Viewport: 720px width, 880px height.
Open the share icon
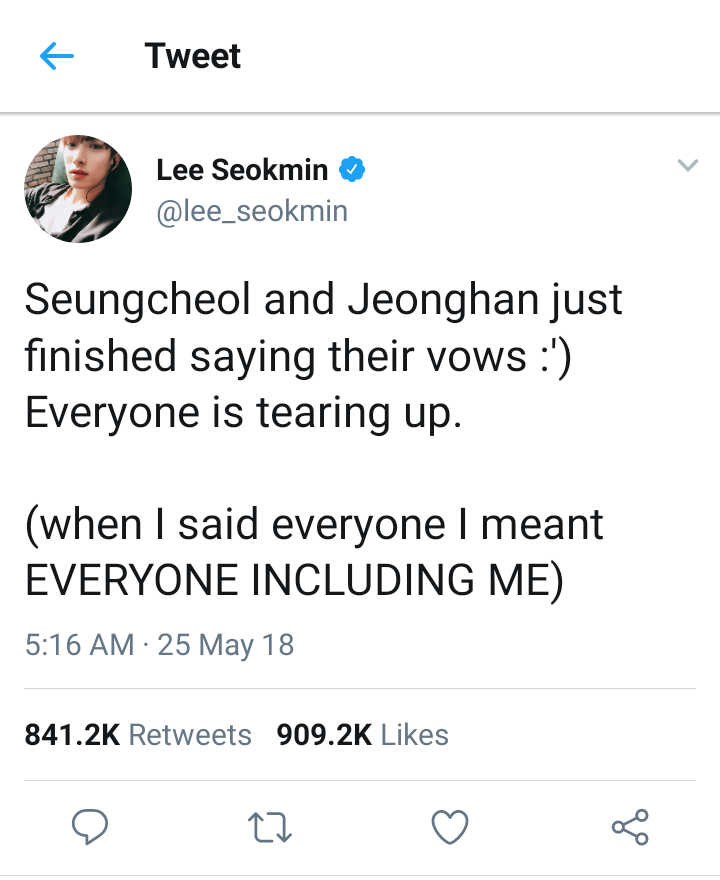pyautogui.click(x=630, y=827)
